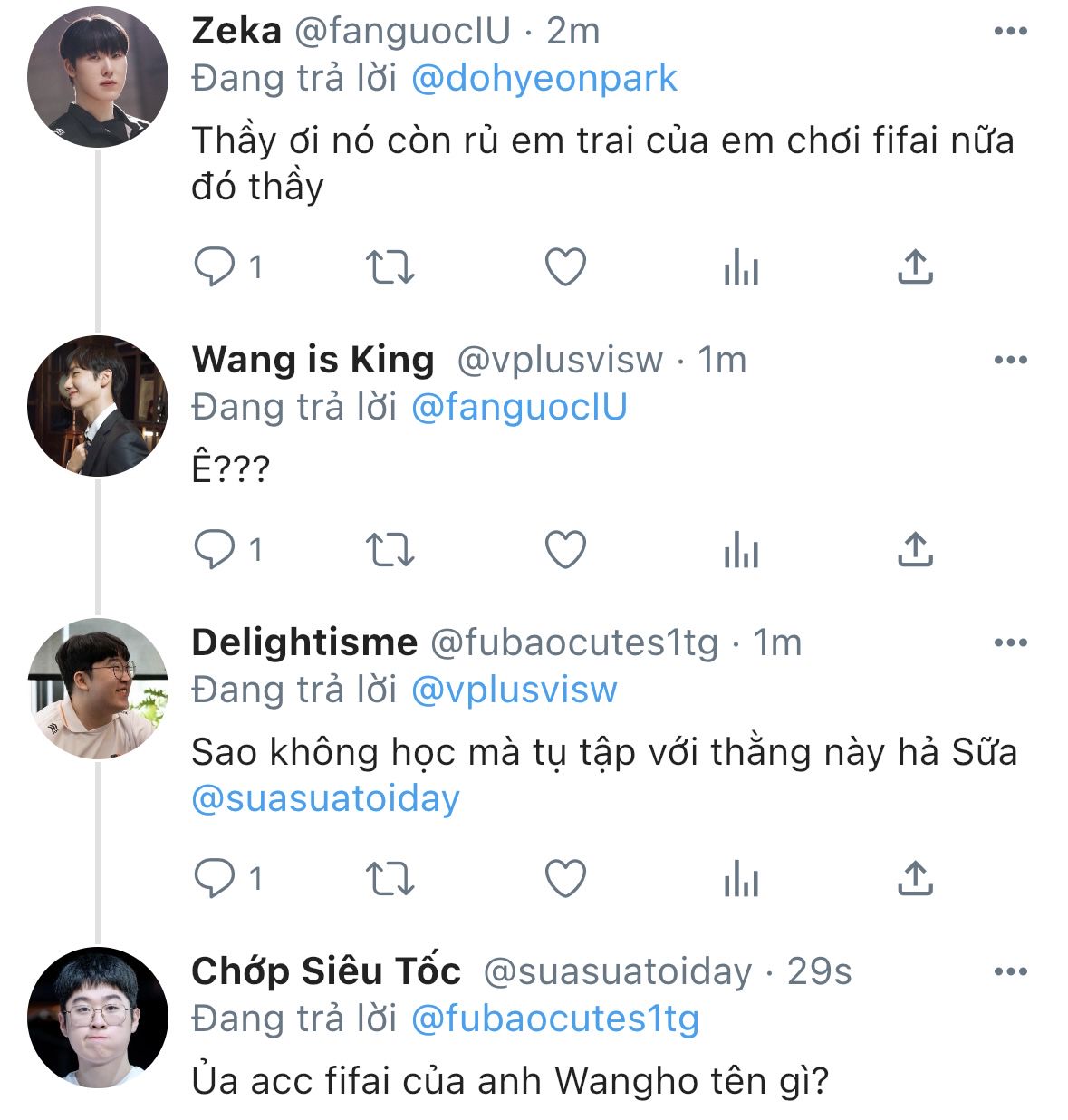Expand more menu on Chớp Siêu Tốc tweet

click(x=1010, y=972)
